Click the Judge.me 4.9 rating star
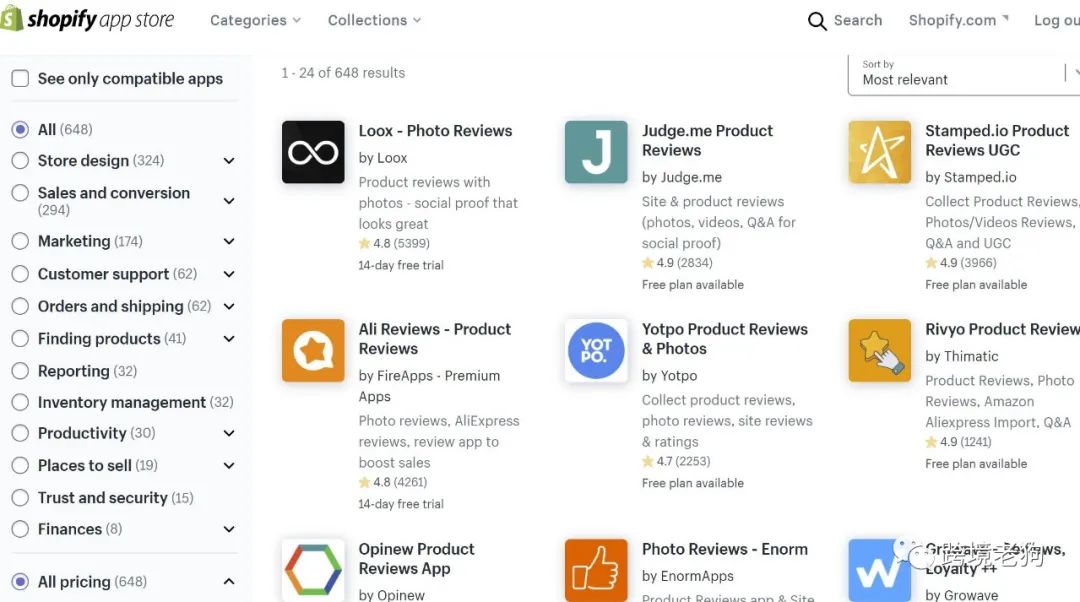 pos(647,262)
